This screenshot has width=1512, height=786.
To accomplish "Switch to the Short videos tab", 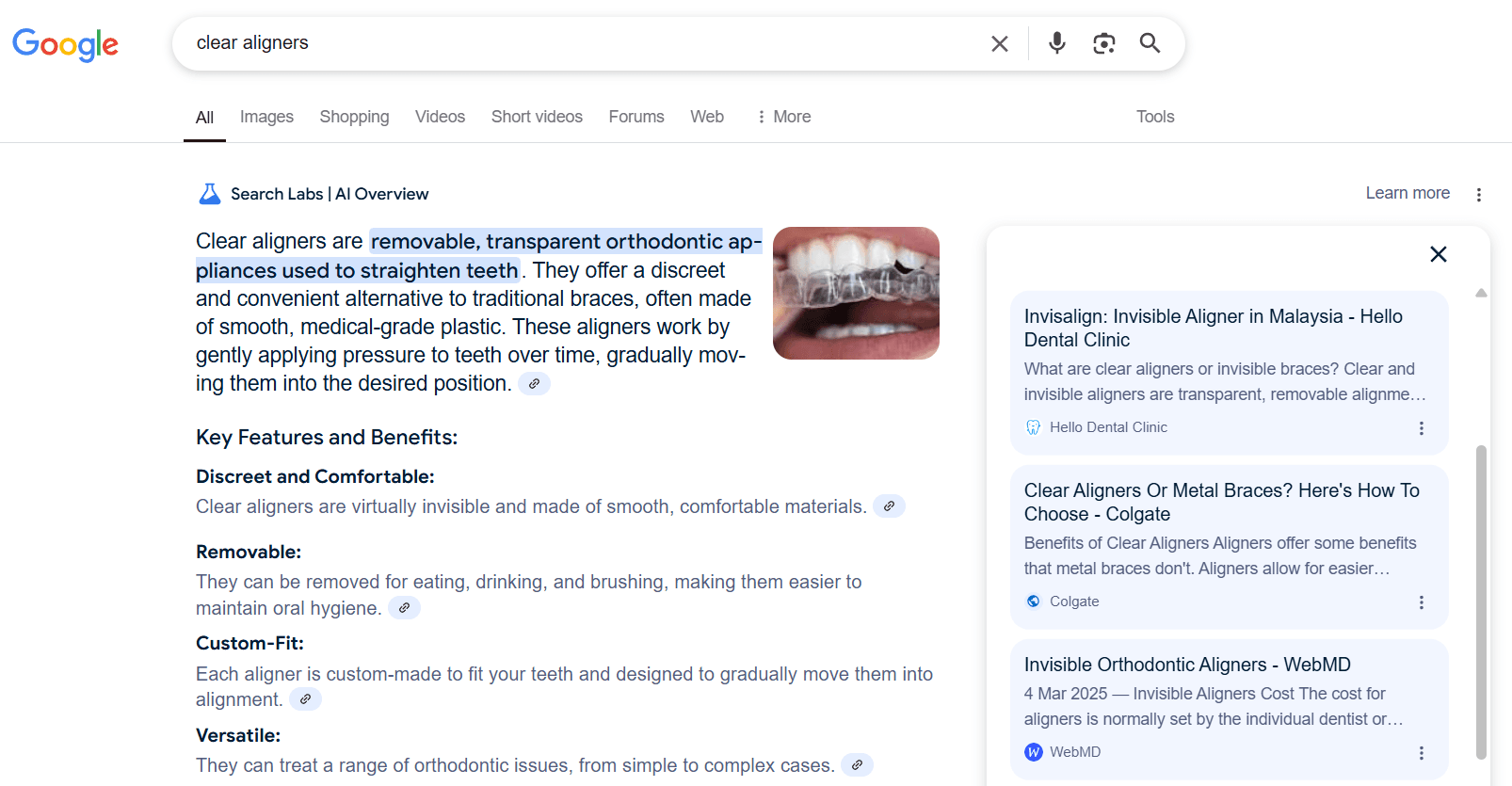I will pyautogui.click(x=537, y=117).
